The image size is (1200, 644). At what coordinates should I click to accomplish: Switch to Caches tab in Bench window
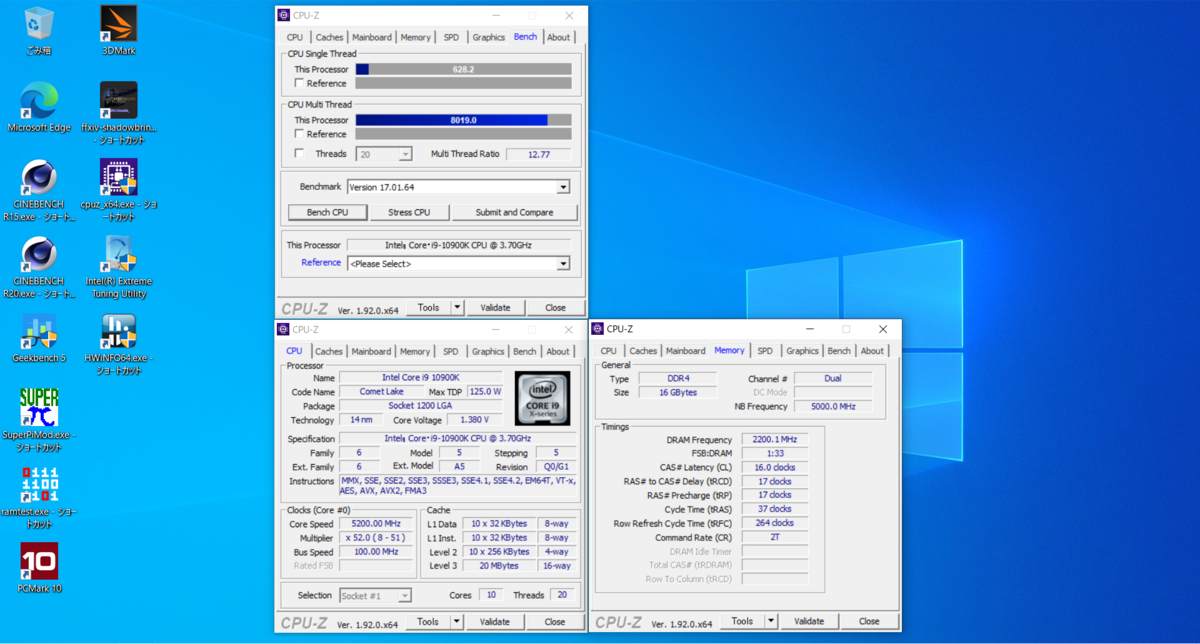329,37
